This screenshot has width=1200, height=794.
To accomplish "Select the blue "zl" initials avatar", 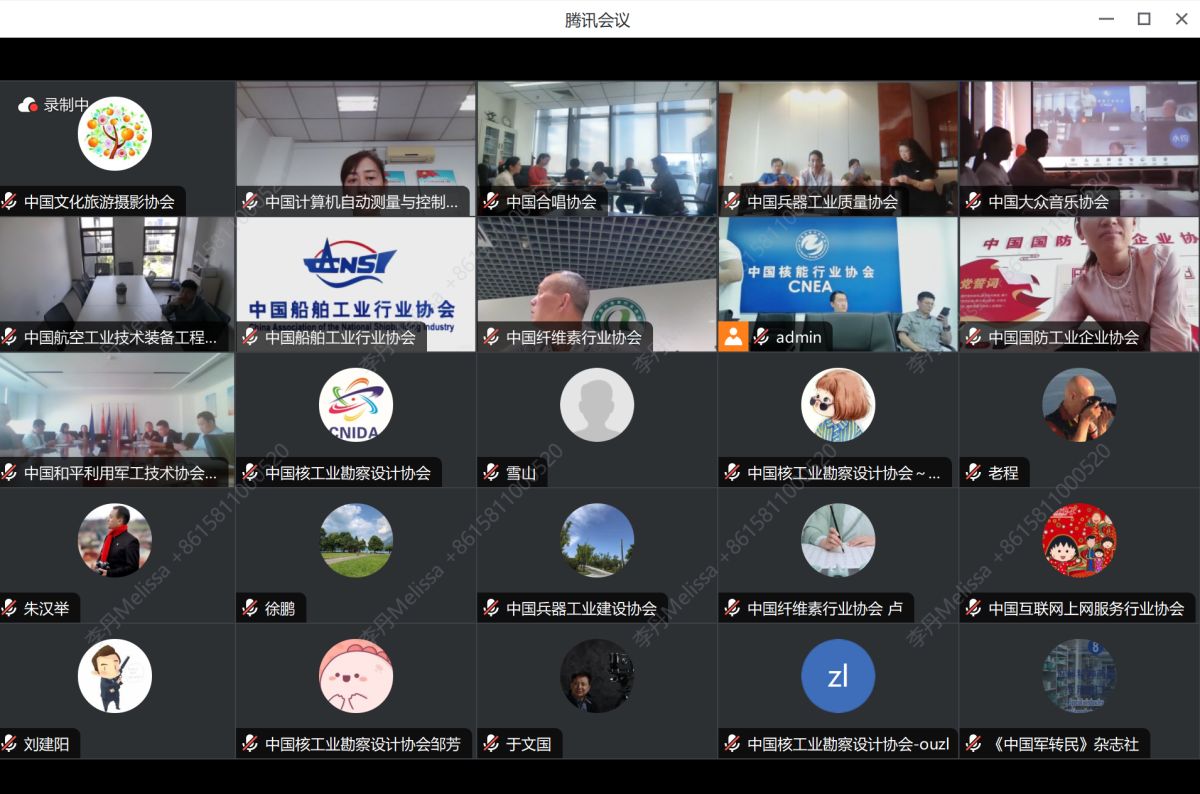I will [838, 676].
